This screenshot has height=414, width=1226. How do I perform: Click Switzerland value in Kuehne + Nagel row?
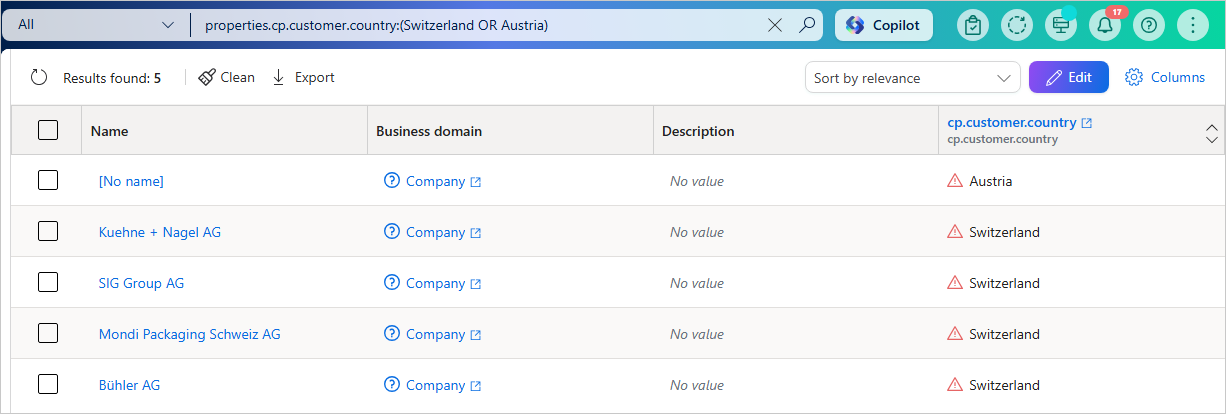[1005, 232]
